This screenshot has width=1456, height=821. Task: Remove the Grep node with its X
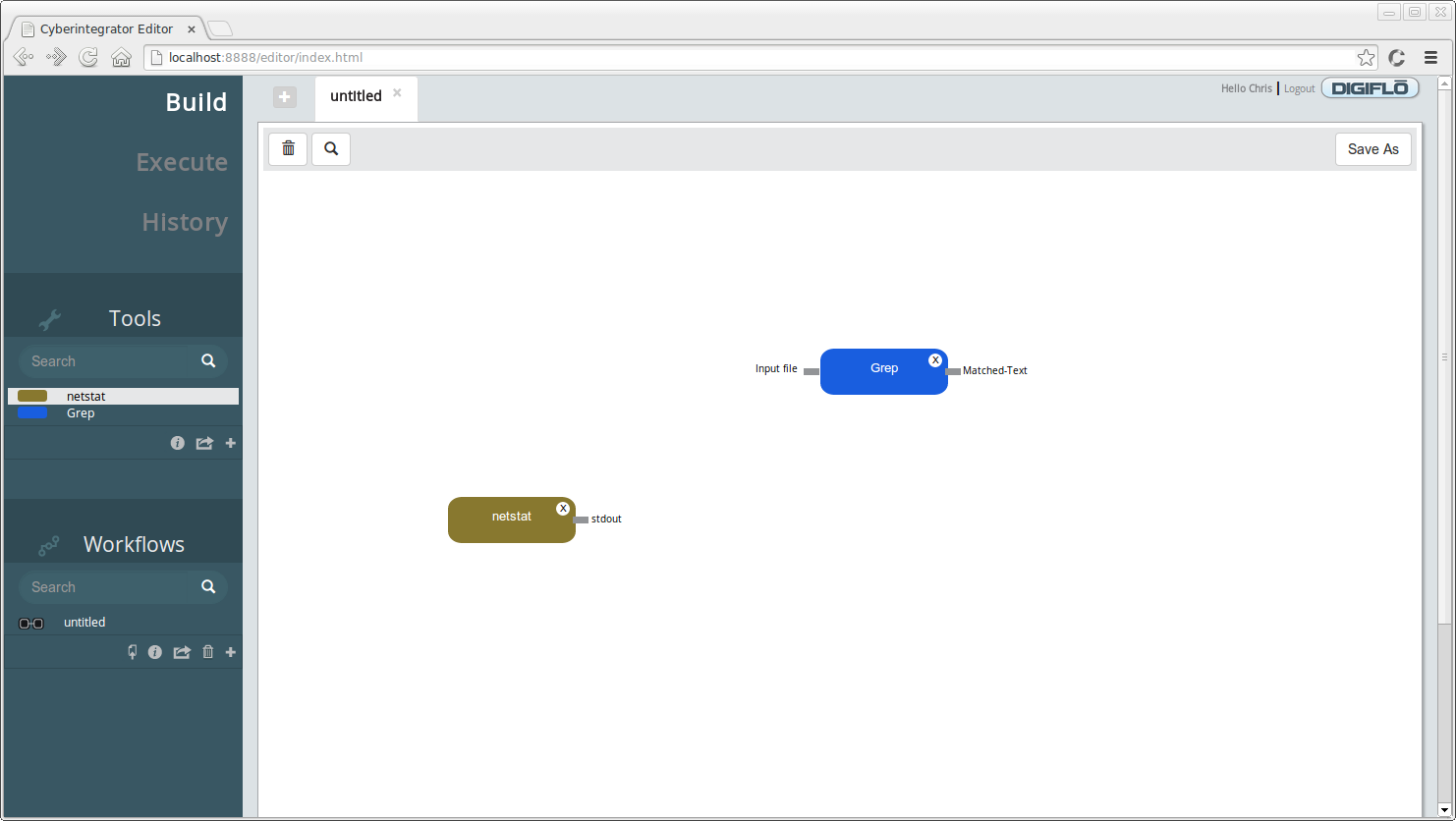click(935, 360)
